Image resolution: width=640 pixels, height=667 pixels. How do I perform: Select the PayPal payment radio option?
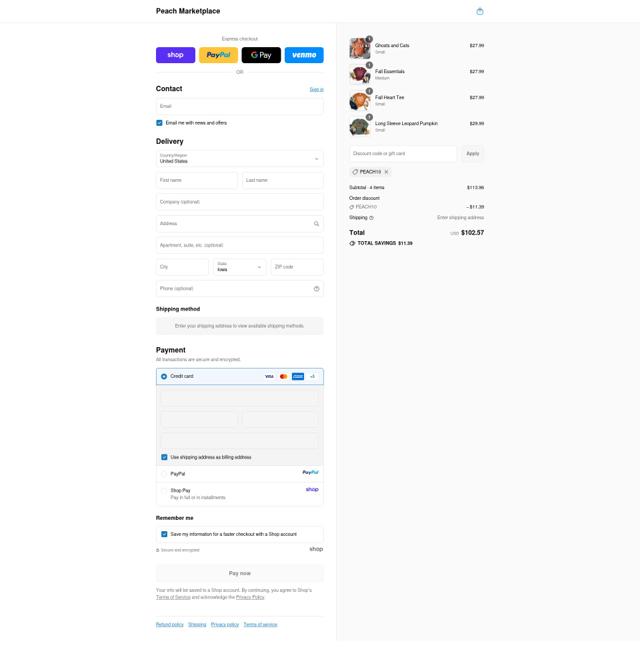click(164, 474)
